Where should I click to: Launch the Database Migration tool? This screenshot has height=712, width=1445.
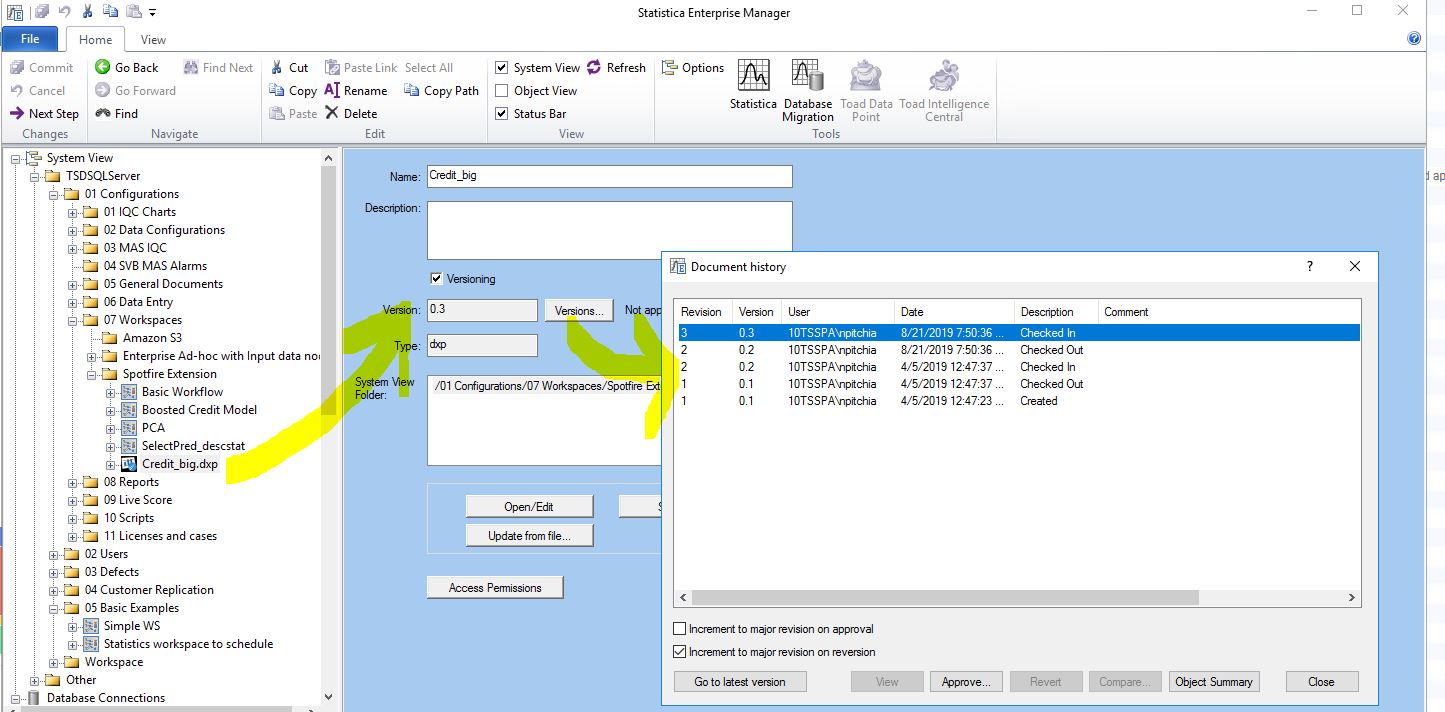click(x=807, y=76)
